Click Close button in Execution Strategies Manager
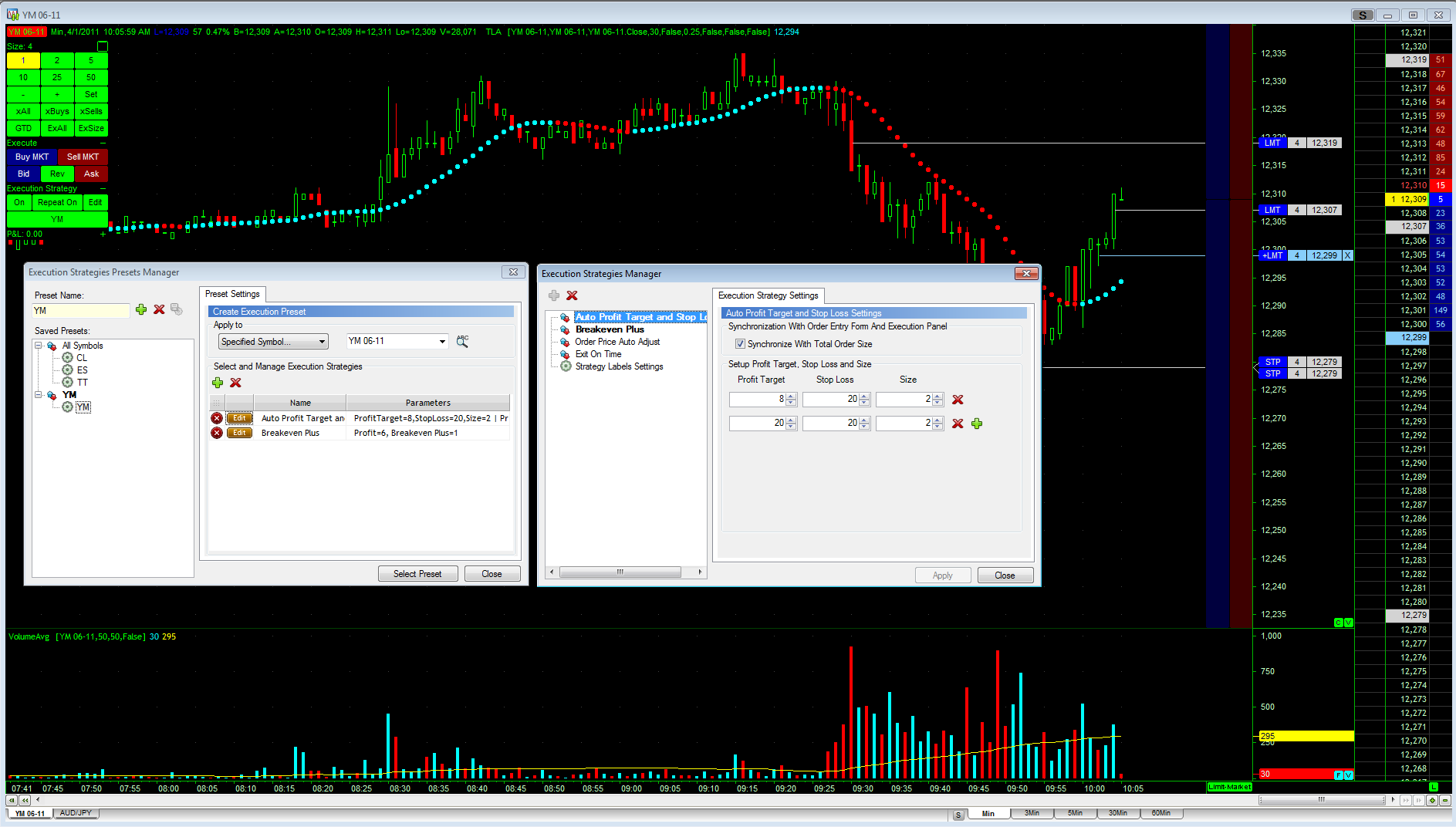The width and height of the screenshot is (1456, 827). point(1005,576)
